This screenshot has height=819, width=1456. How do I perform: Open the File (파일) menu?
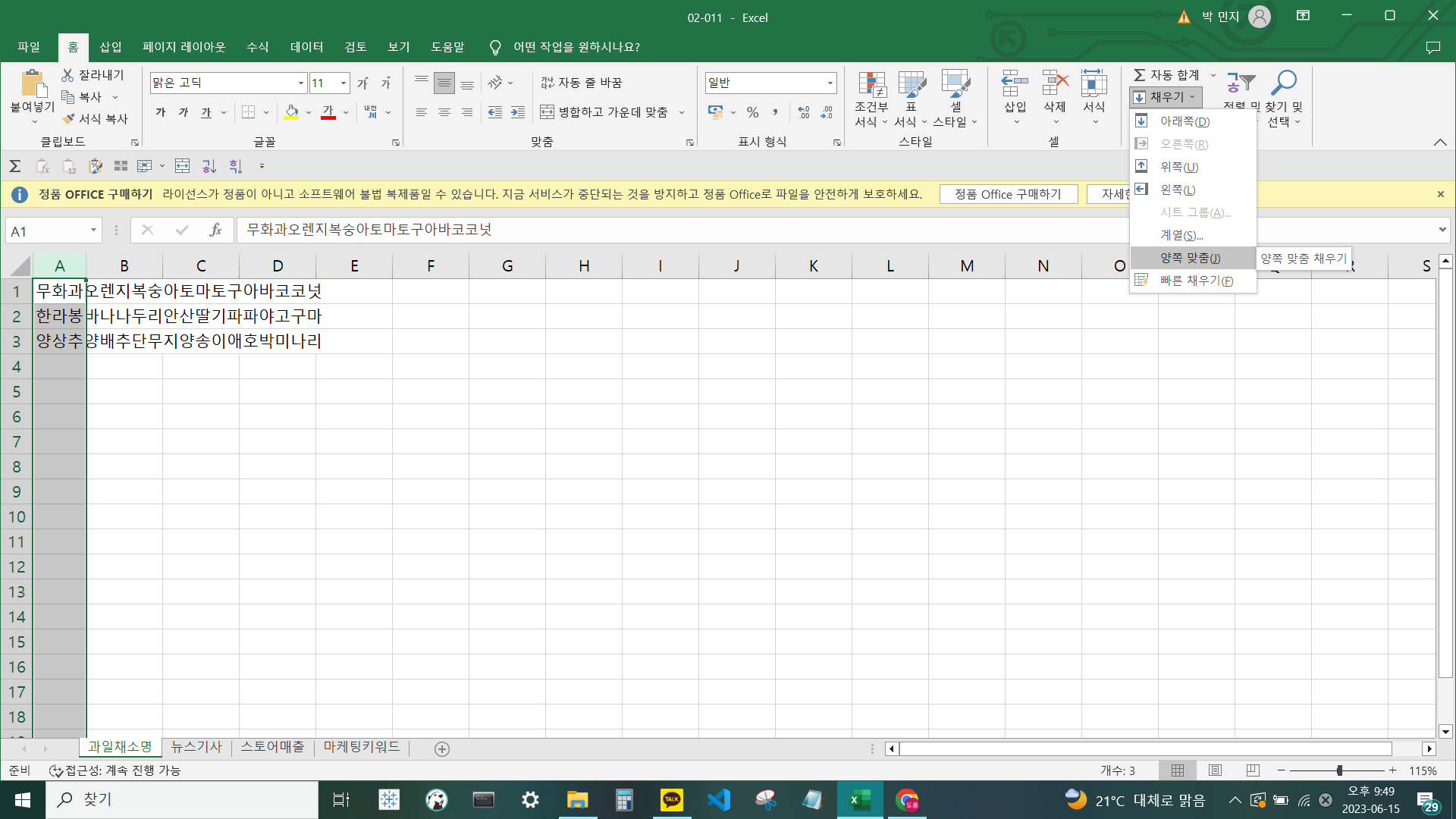(x=29, y=47)
